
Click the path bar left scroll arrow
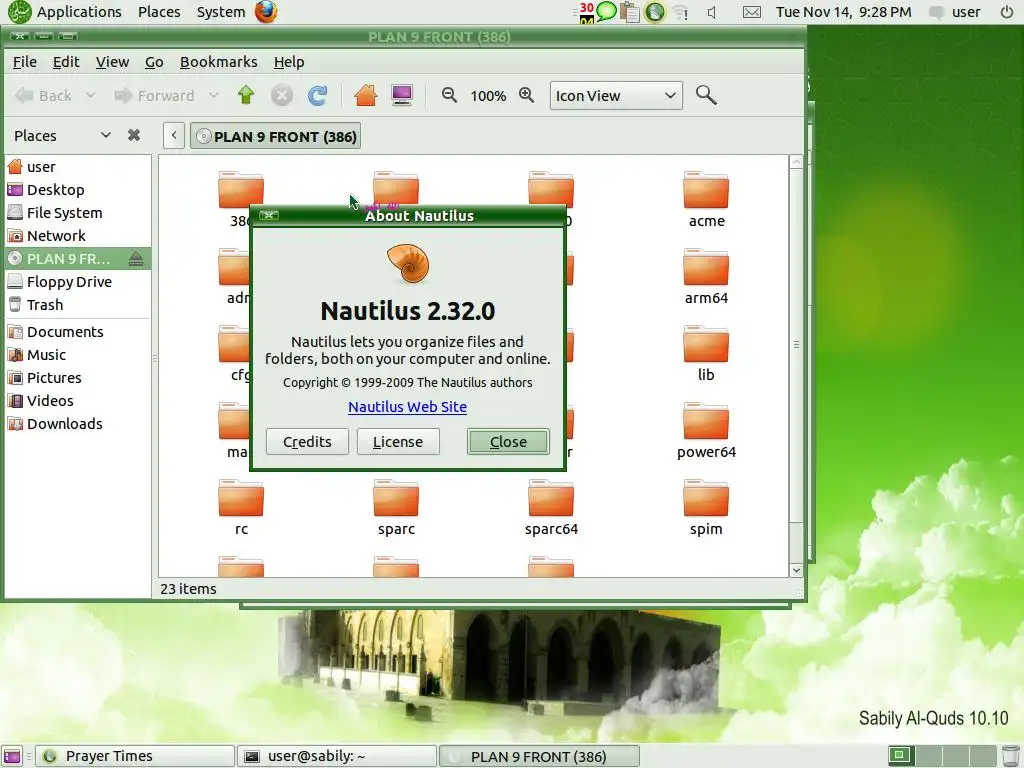tap(174, 136)
